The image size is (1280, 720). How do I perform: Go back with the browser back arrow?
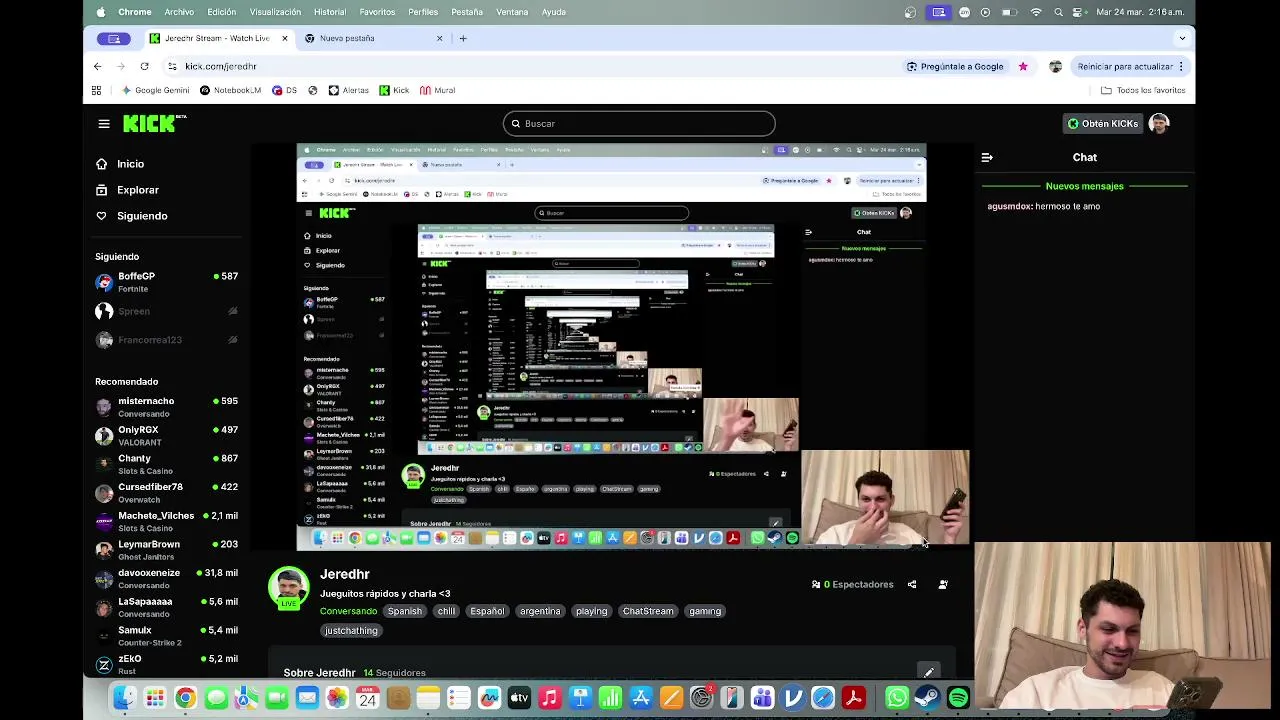pos(97,66)
